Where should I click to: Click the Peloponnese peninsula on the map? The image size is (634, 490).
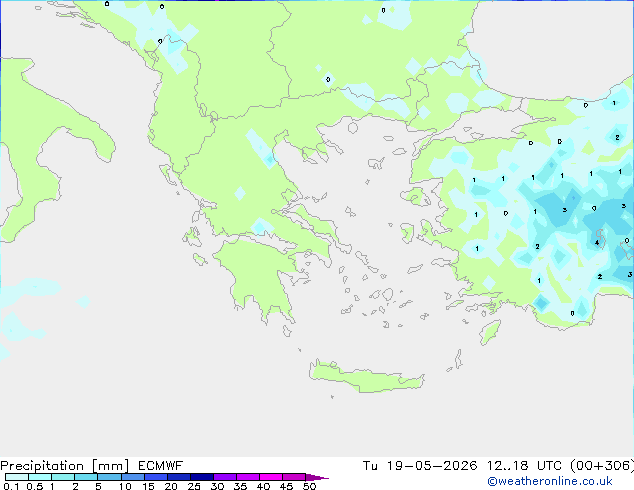click(259, 277)
